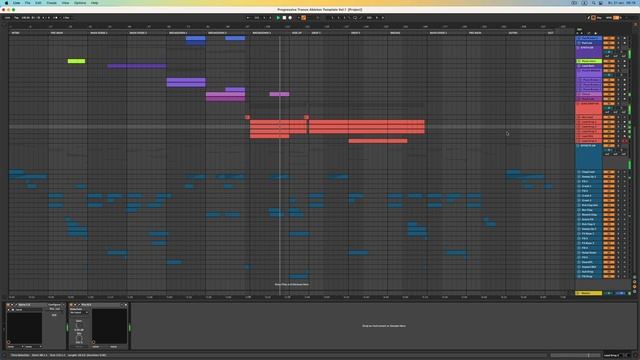640x360 pixels.
Task: Toggle the first device's activator in device view
Action: tap(8, 305)
